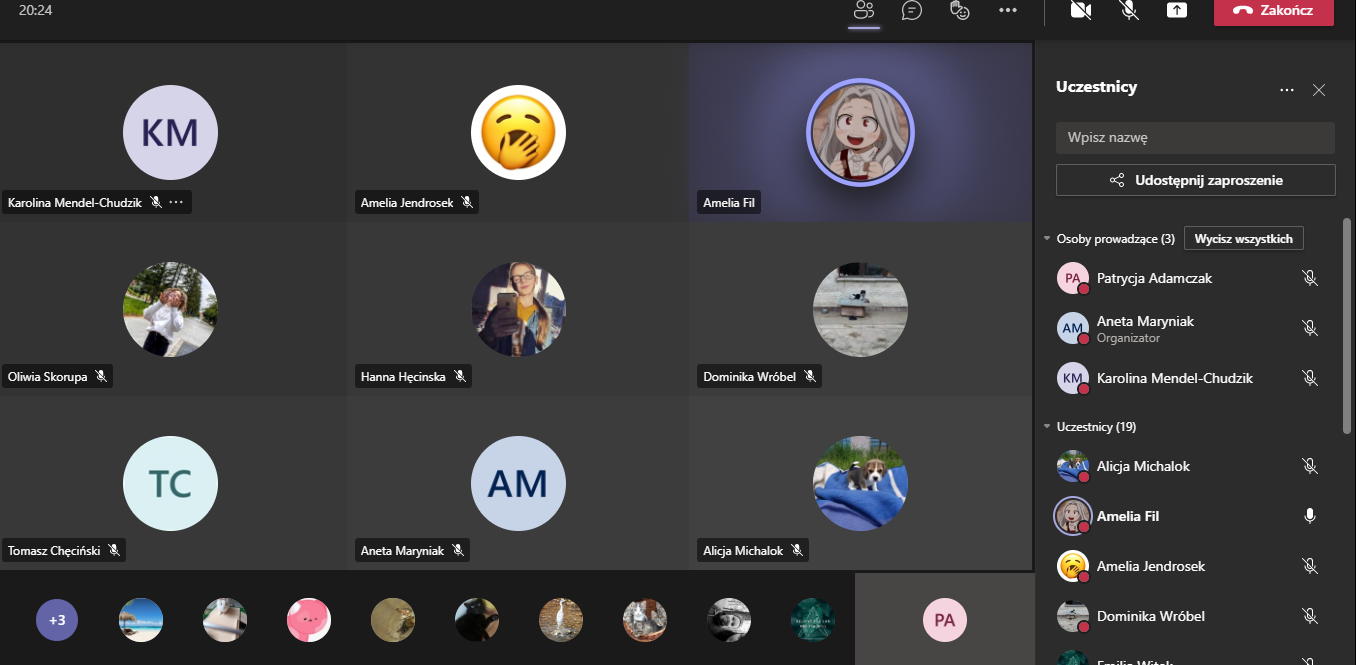Click Tomasz Chęciński name label
This screenshot has height=665, width=1356.
click(x=55, y=551)
